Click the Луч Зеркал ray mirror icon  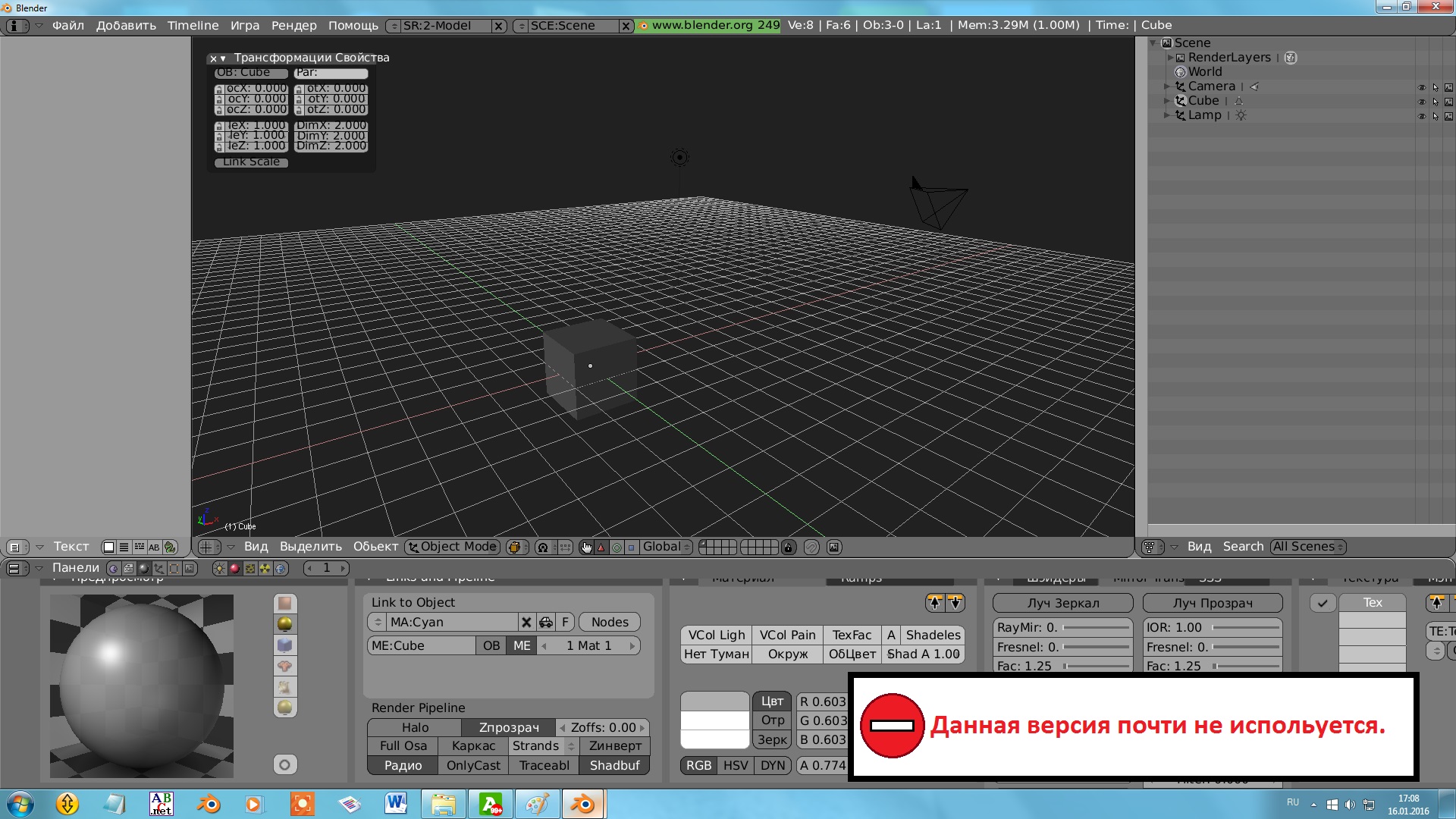(1062, 603)
